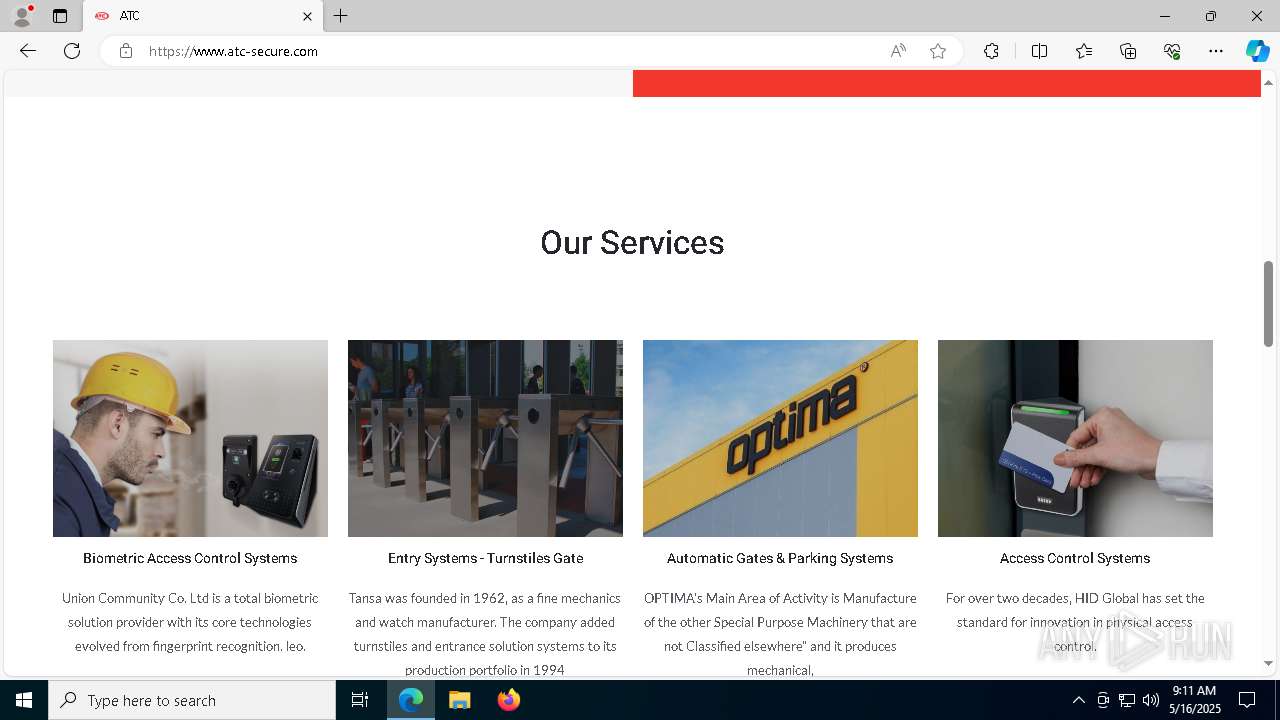Open Favorites list icon
The width and height of the screenshot is (1280, 720).
[x=1084, y=51]
